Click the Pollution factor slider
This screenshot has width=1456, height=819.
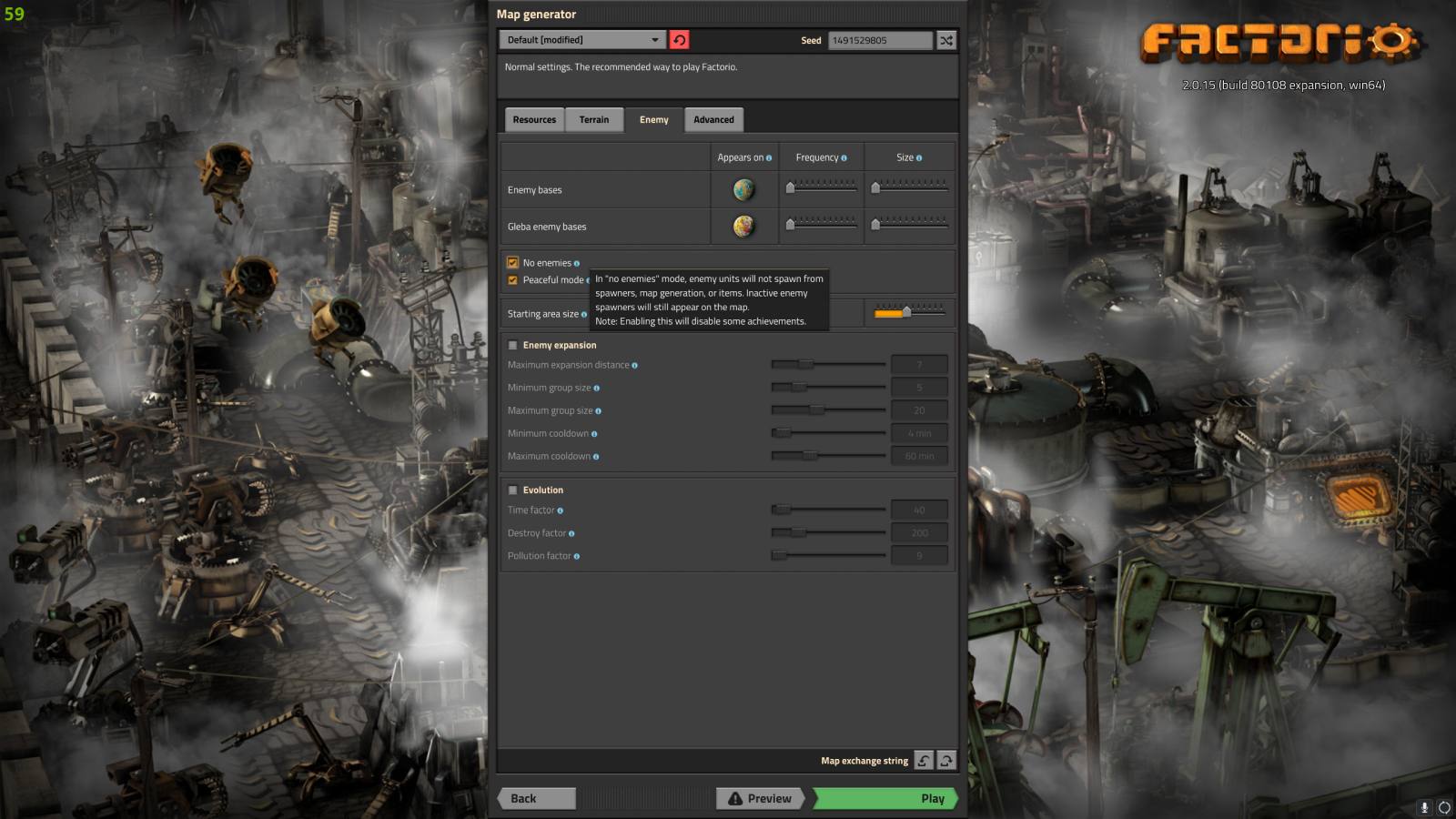click(x=828, y=555)
